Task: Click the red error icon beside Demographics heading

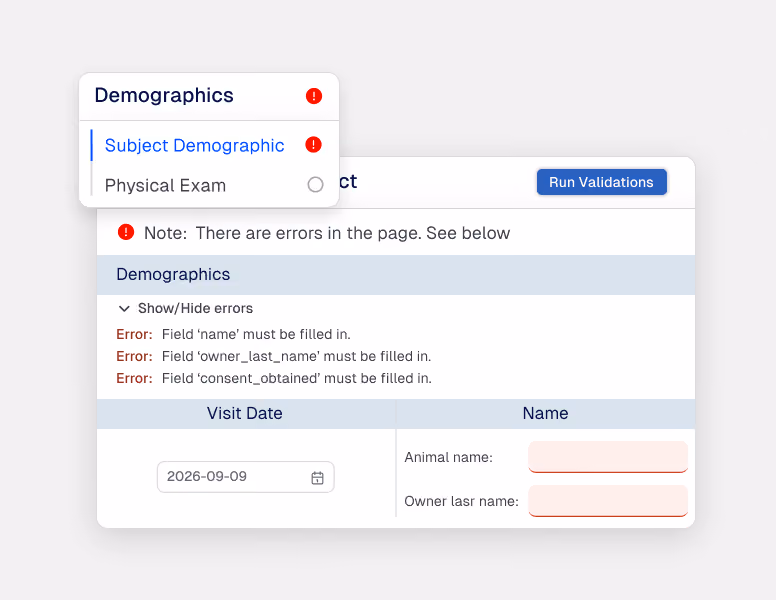Action: coord(314,96)
